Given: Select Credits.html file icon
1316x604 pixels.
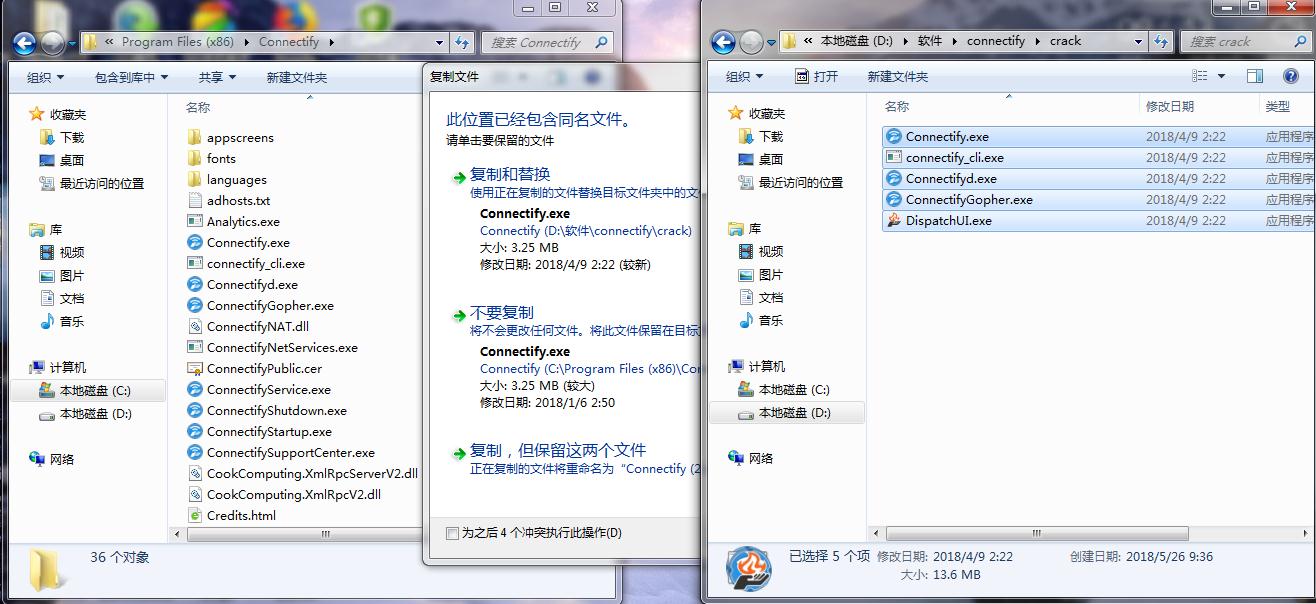Looking at the screenshot, I should 195,516.
